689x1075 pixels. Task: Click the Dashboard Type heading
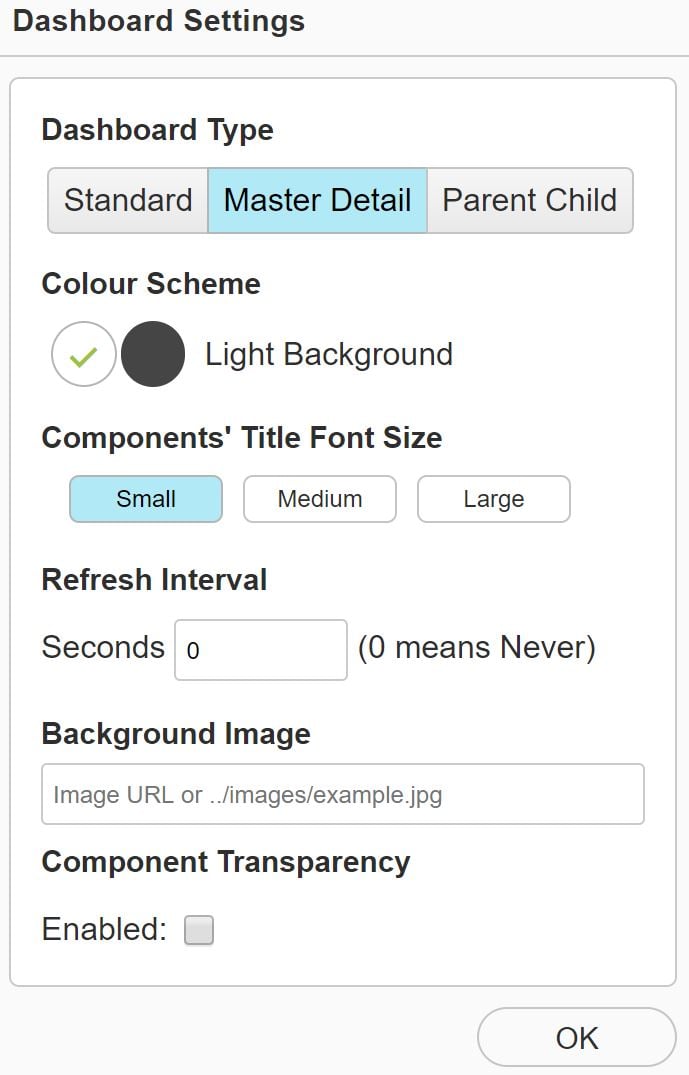point(157,129)
